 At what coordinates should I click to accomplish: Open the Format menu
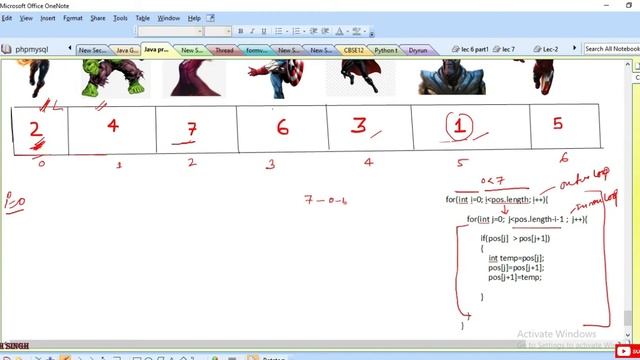73,18
